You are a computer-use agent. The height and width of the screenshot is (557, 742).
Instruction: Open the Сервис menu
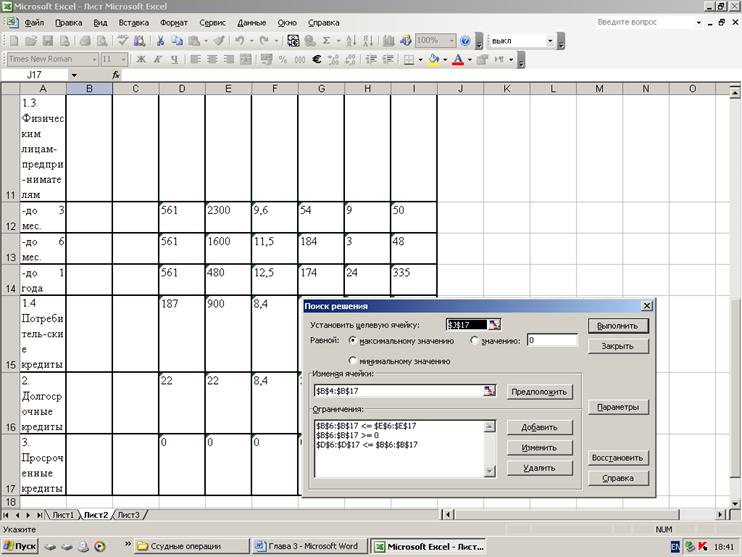(212, 23)
